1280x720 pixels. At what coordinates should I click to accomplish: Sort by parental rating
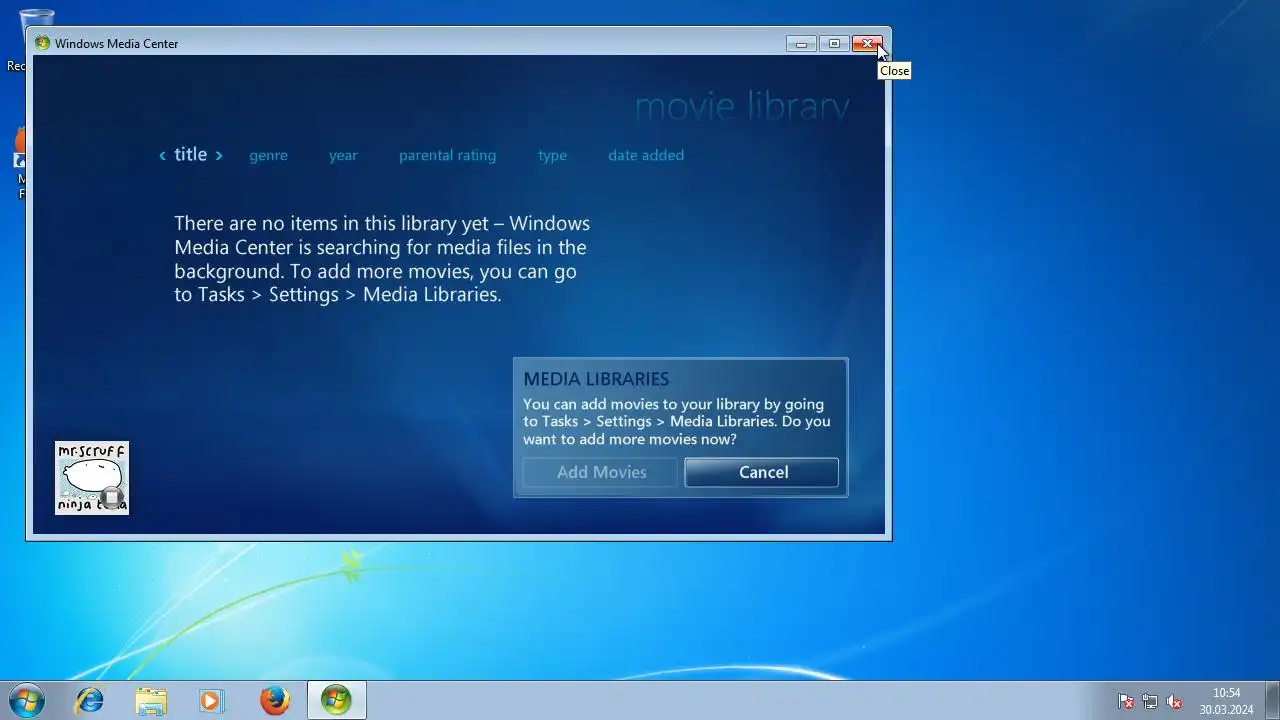coord(447,155)
